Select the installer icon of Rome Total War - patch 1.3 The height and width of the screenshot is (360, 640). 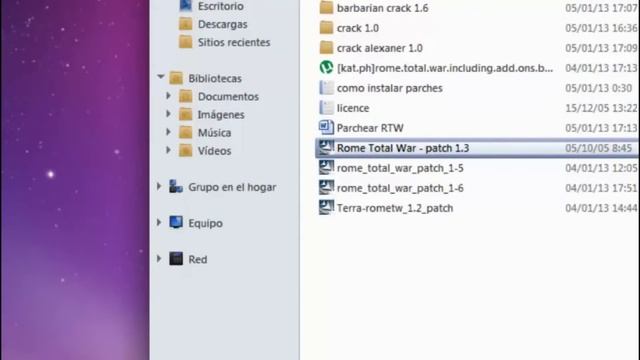[x=326, y=147]
